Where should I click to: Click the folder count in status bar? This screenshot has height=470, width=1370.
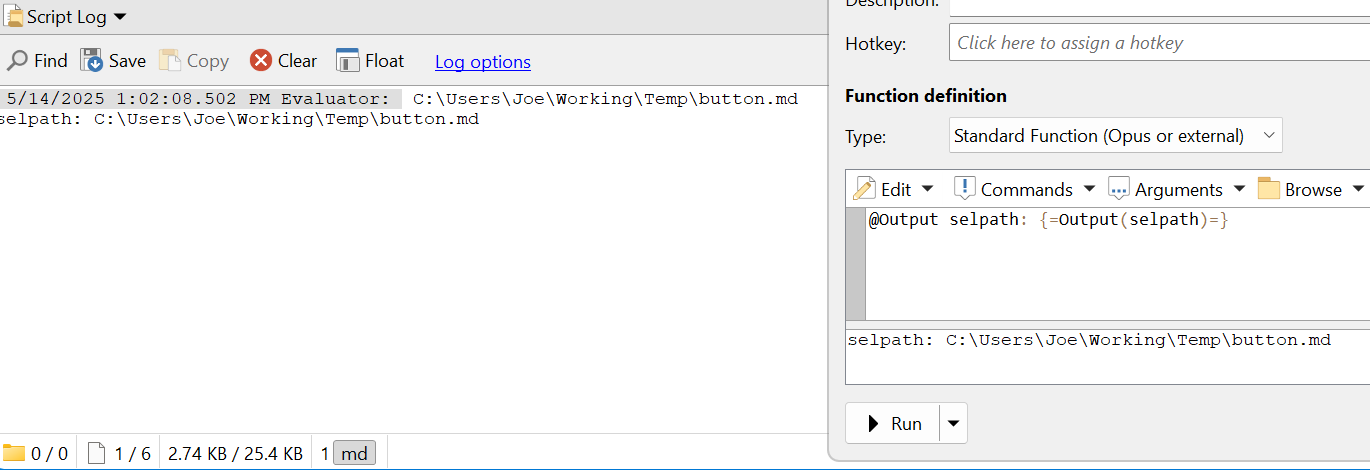pyautogui.click(x=35, y=454)
